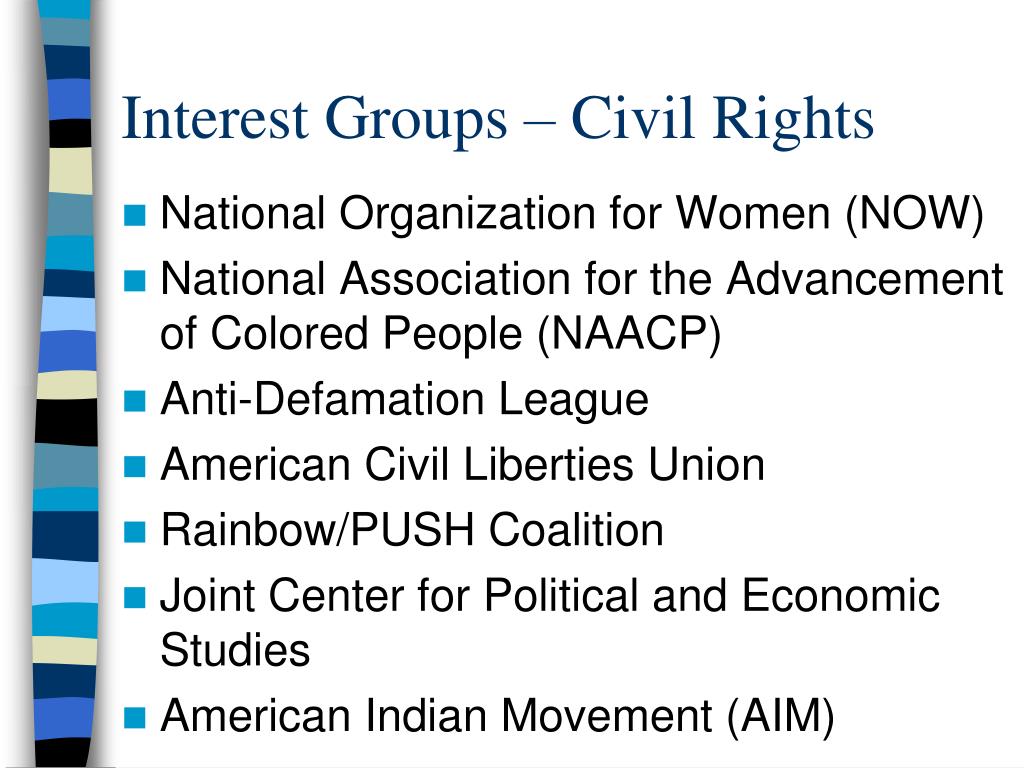Click the Anti-Defamation League text line

point(404,400)
